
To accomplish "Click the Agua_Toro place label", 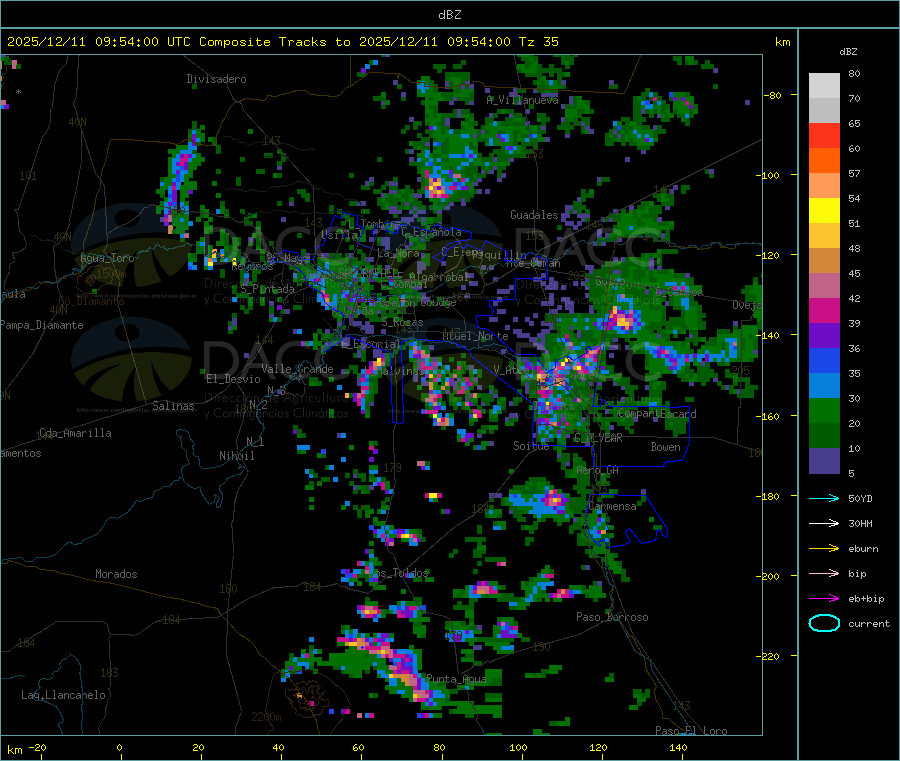I will pyautogui.click(x=107, y=258).
